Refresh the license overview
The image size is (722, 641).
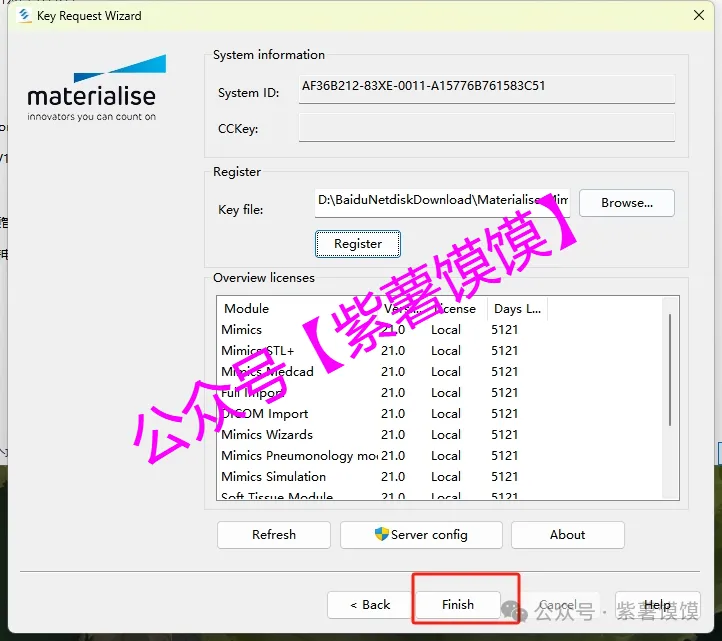coord(273,535)
